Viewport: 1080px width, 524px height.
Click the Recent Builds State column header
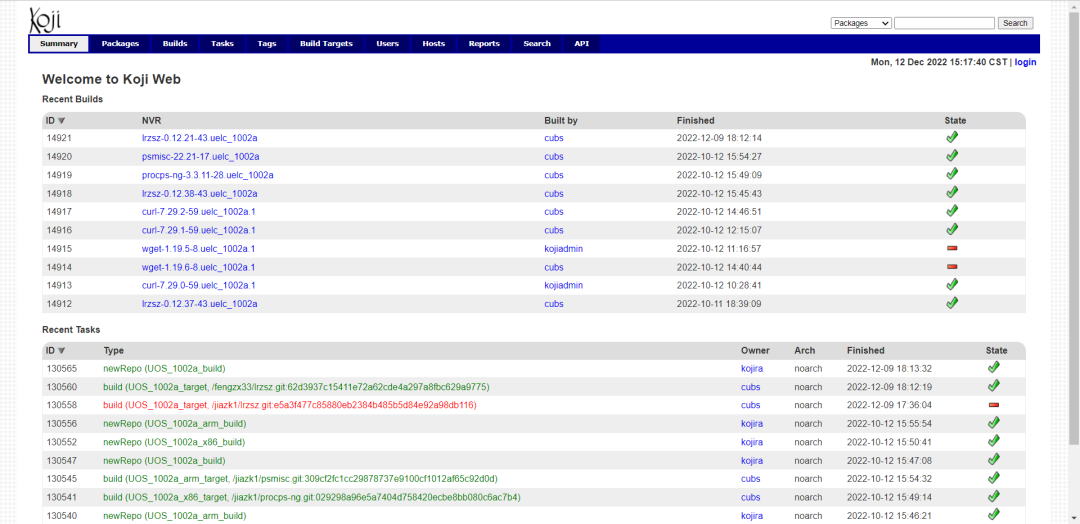pos(955,120)
